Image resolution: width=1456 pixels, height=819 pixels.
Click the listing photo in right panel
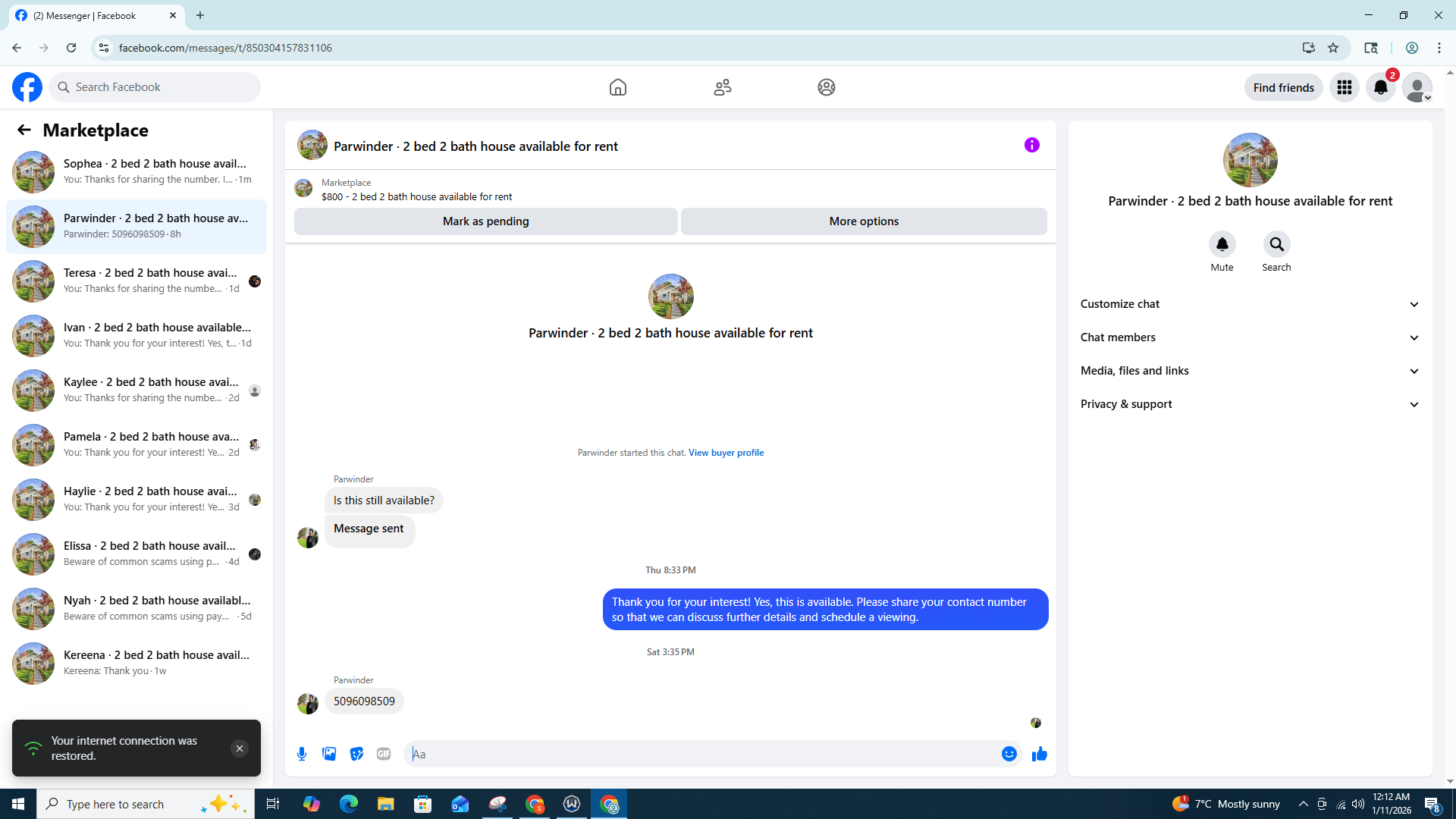click(x=1250, y=160)
